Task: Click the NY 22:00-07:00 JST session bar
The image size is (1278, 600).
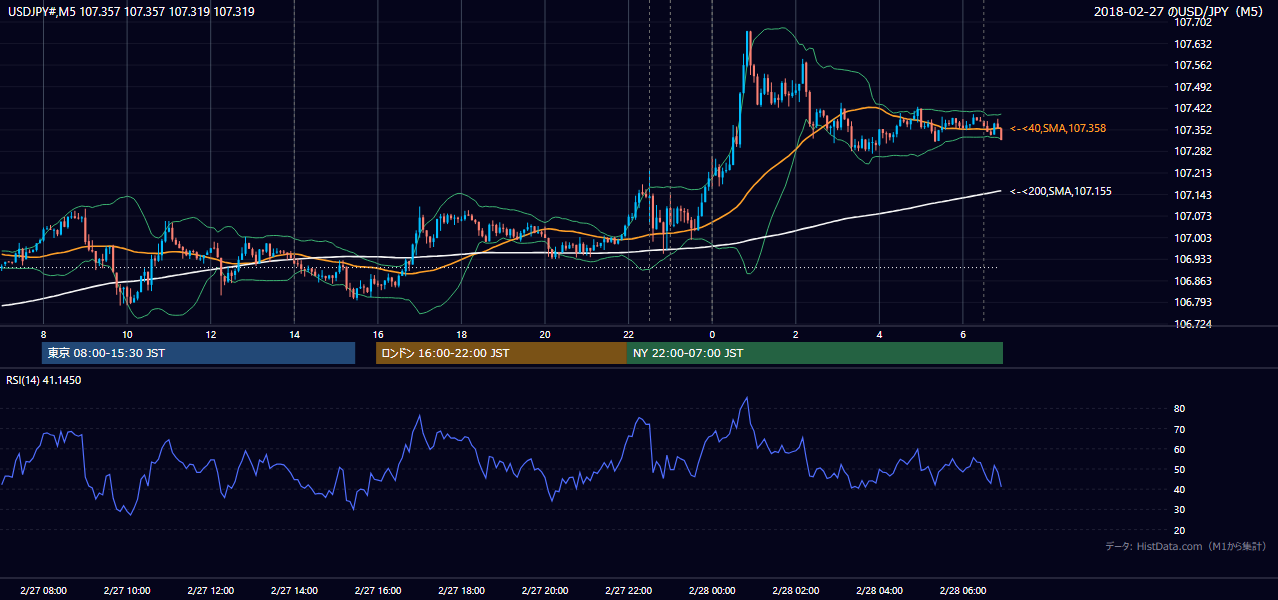Action: [x=815, y=353]
